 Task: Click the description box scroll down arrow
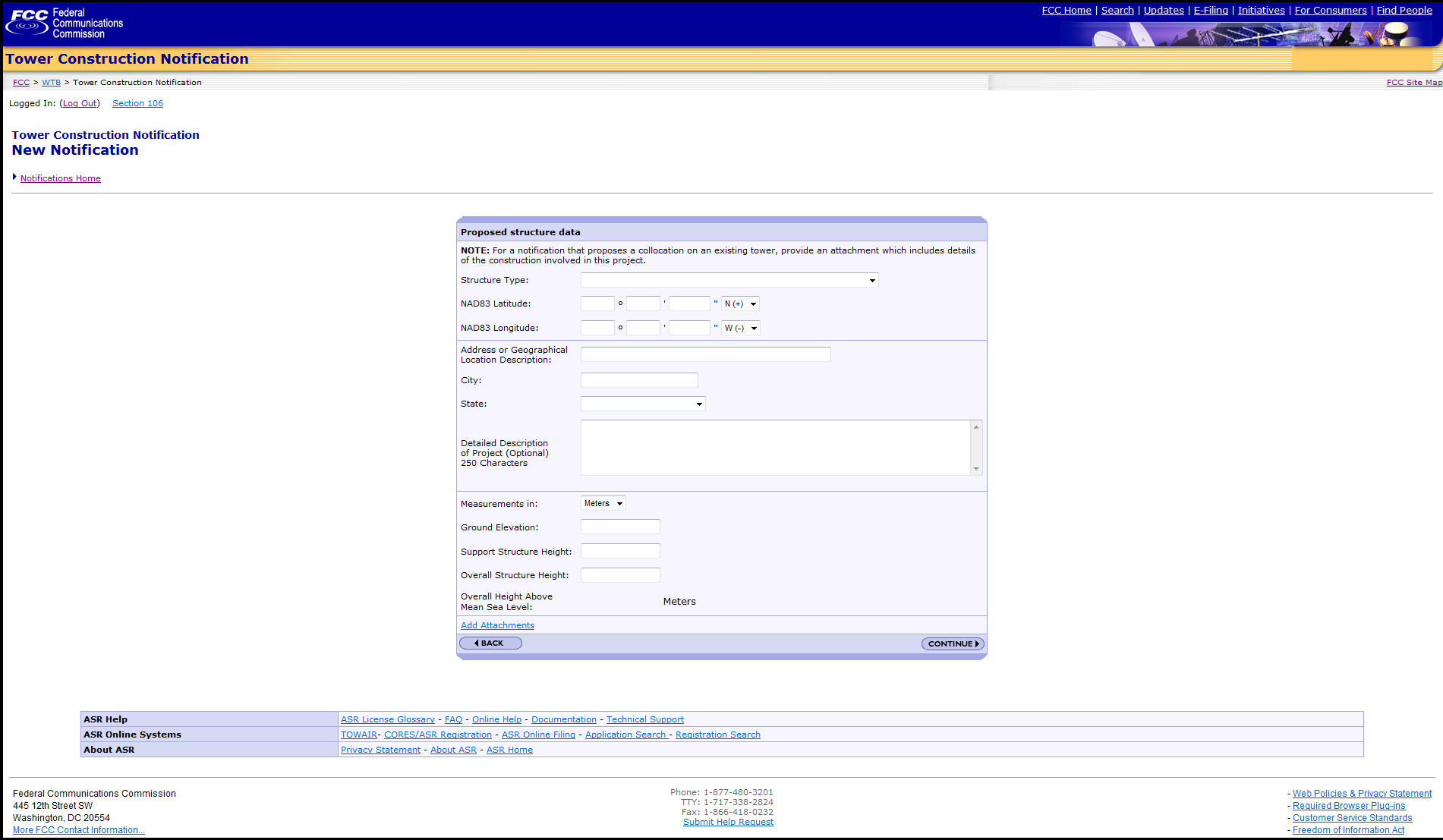point(976,468)
